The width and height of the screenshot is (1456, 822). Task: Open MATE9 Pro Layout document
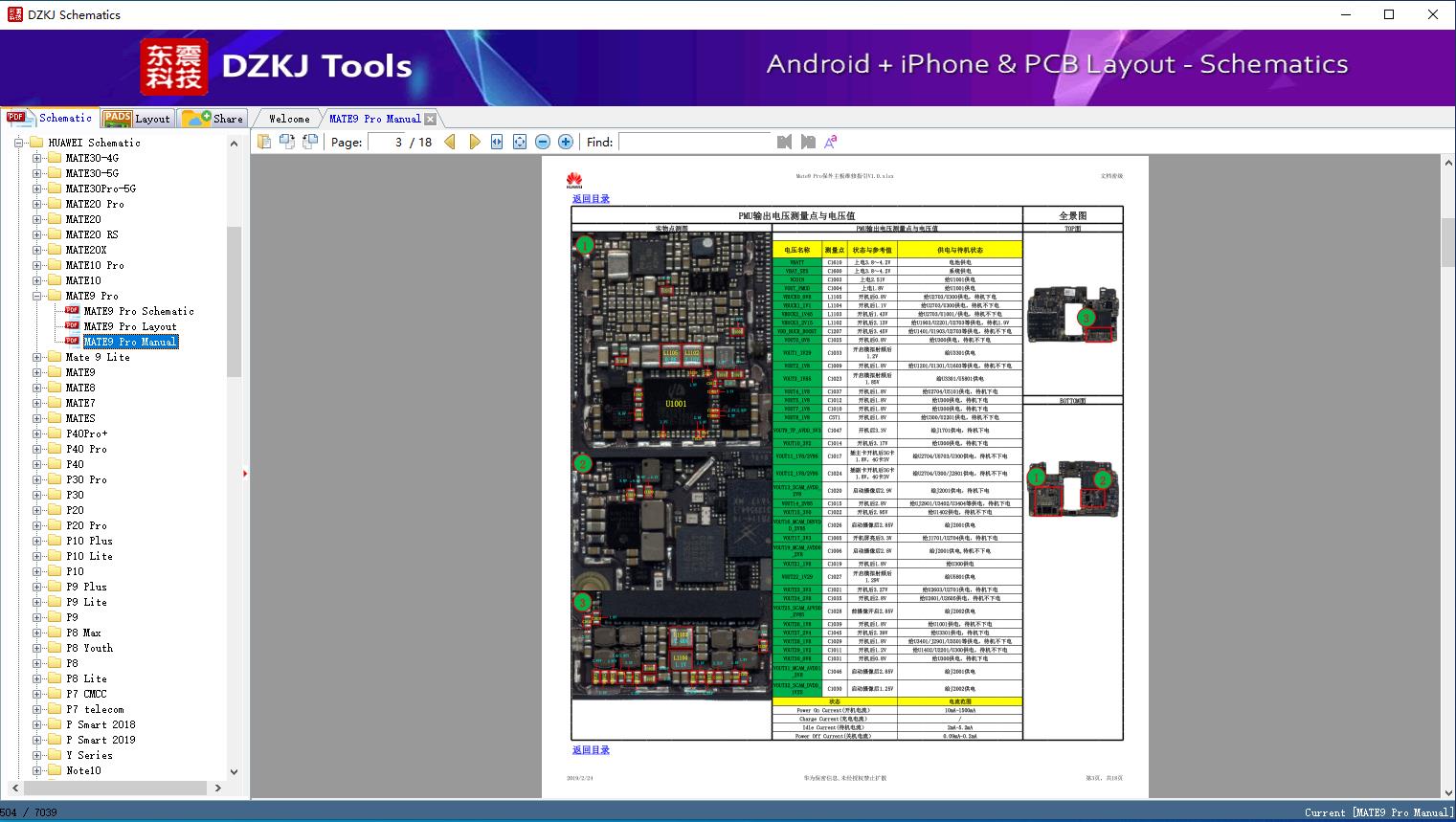click(x=130, y=326)
